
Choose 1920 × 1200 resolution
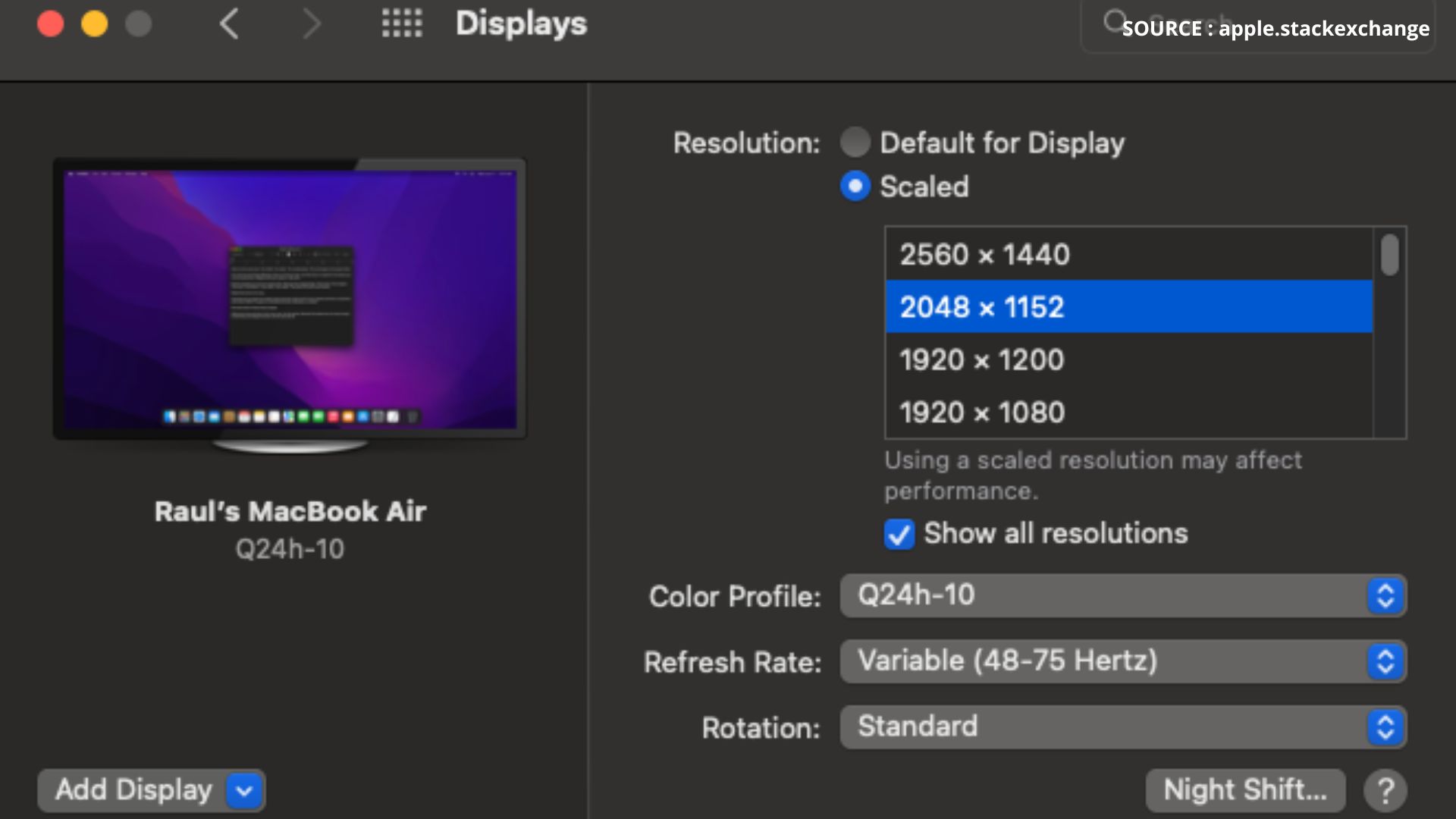click(x=1129, y=359)
